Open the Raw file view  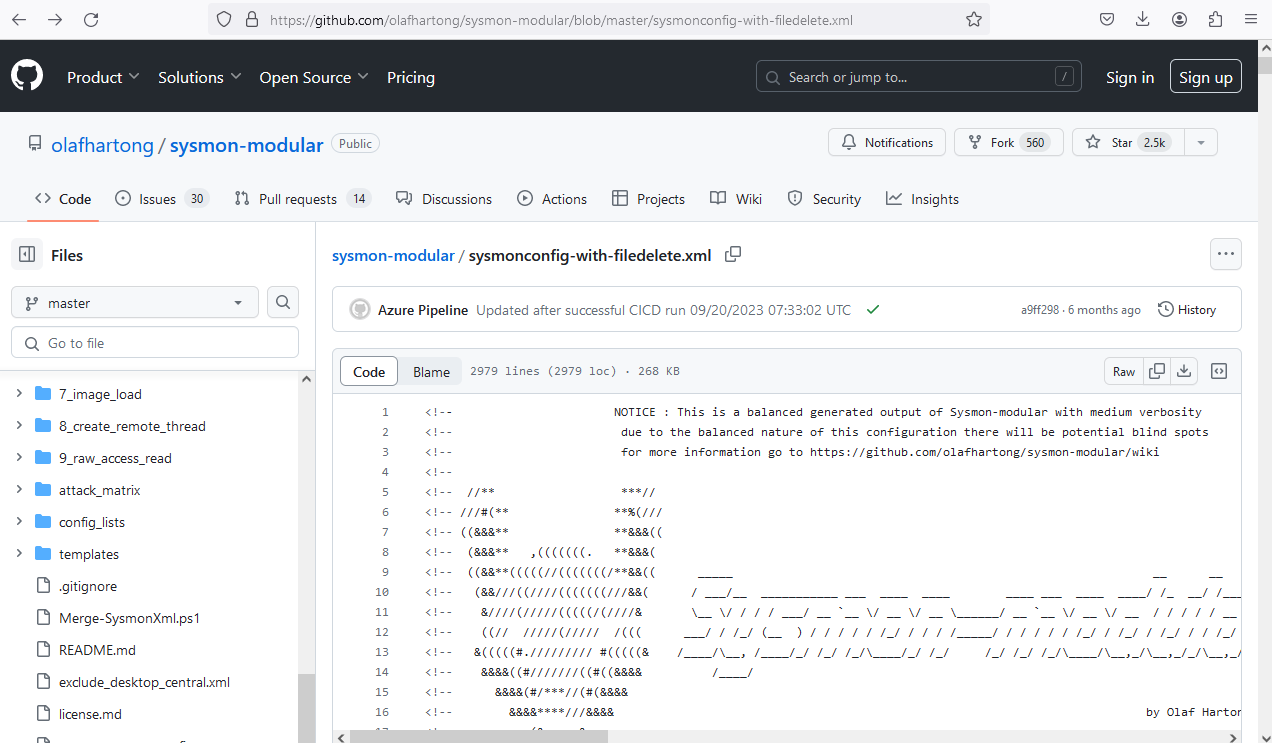(1124, 371)
